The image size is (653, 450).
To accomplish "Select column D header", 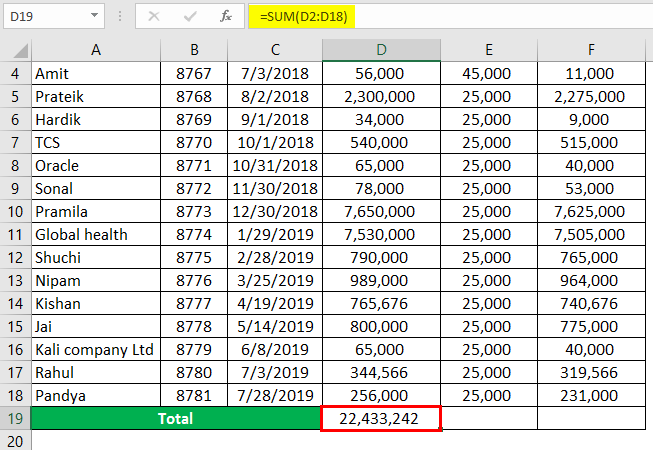I will 381,50.
